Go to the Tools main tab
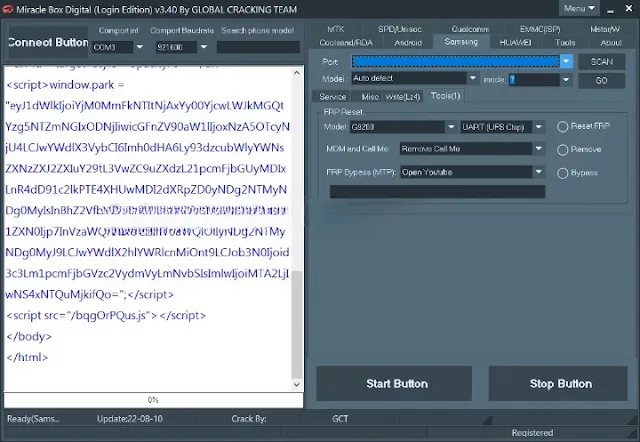 565,42
